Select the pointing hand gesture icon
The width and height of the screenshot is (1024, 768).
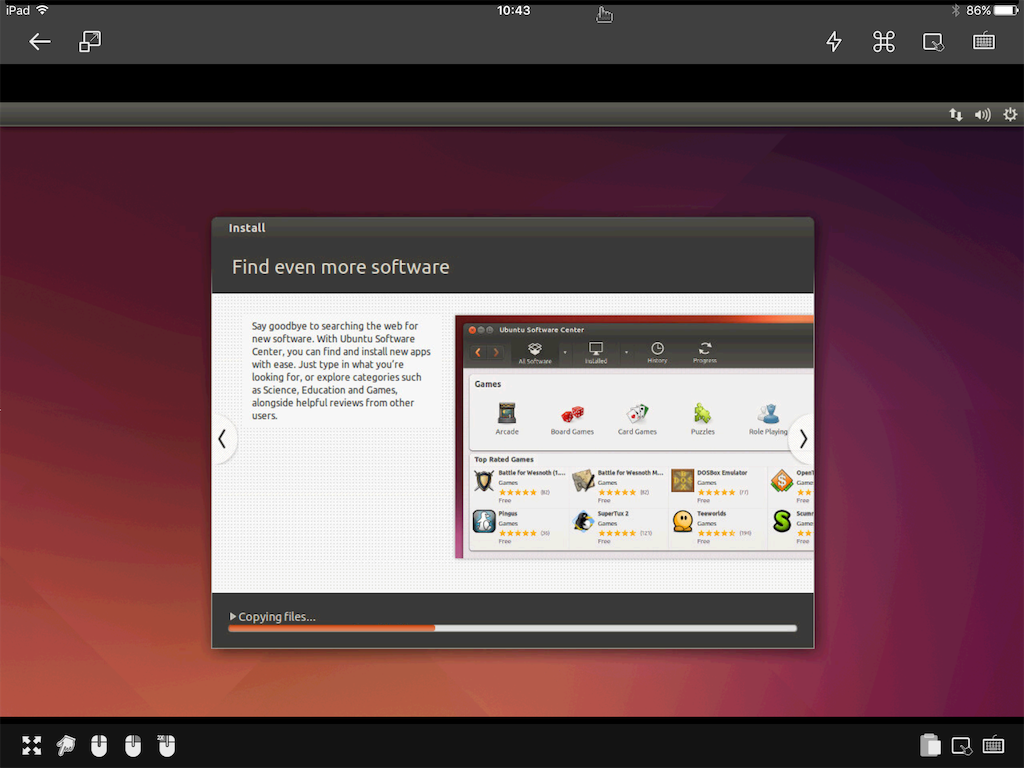[x=65, y=745]
